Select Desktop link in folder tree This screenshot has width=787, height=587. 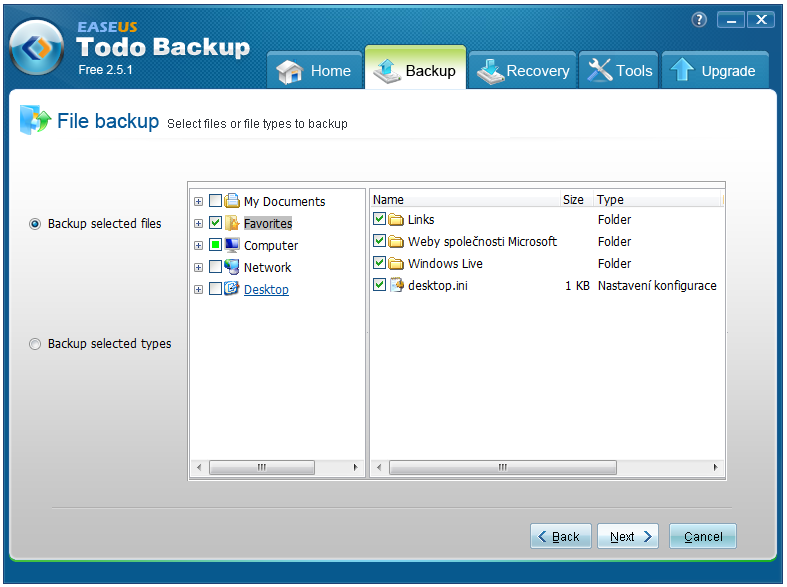(x=266, y=289)
